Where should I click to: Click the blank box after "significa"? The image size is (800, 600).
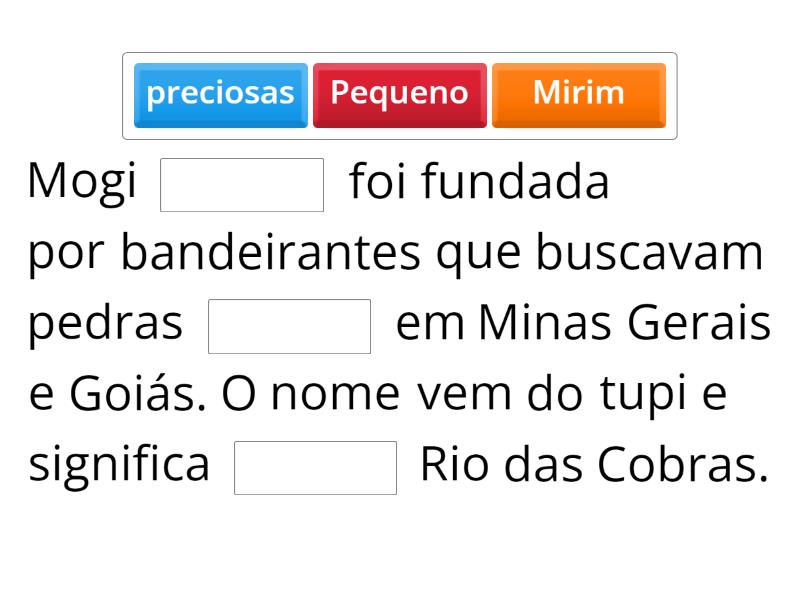(x=315, y=468)
